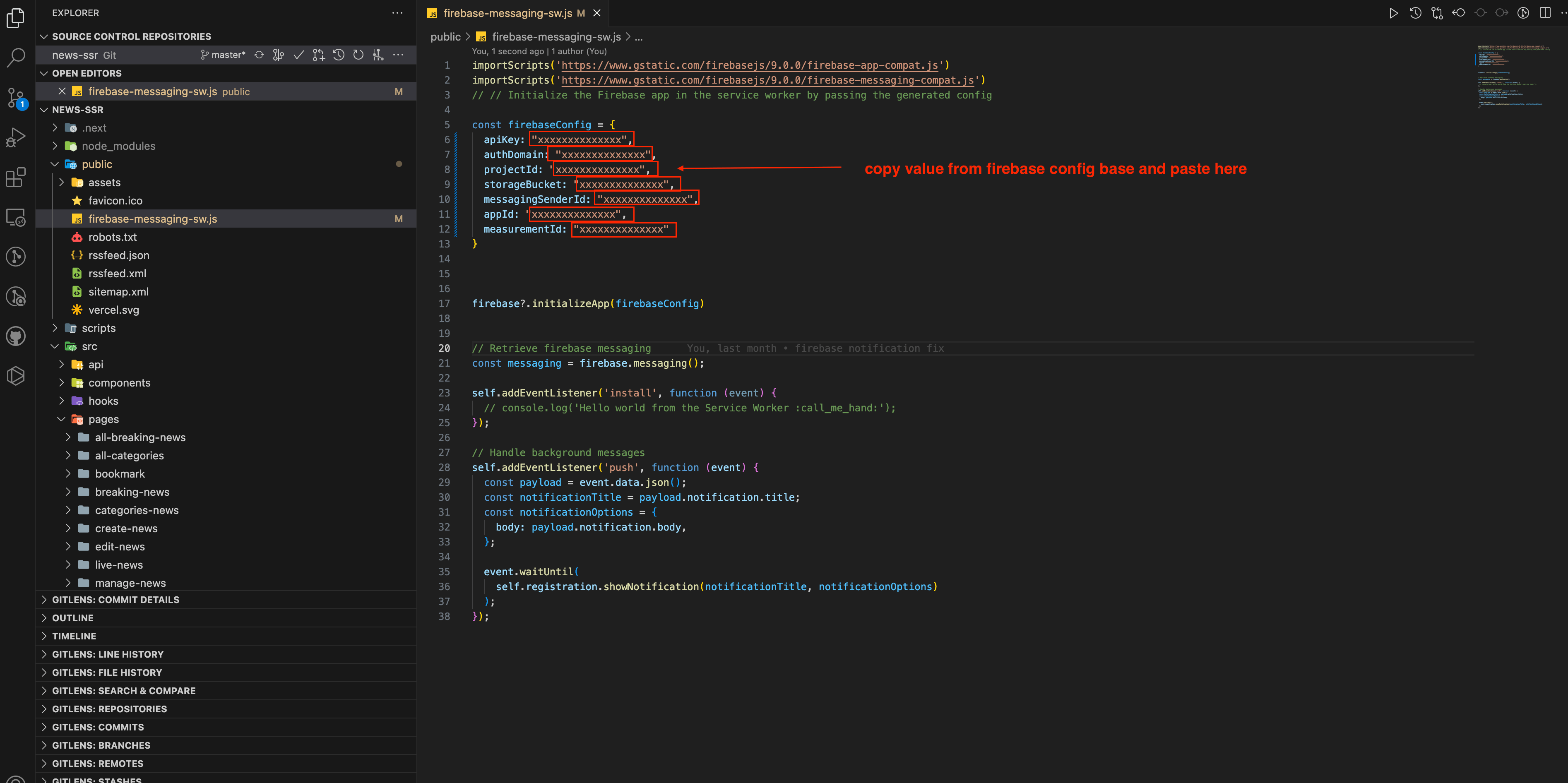The image size is (1568, 783).
Task: Click public in the breadcrumb path
Action: [445, 36]
